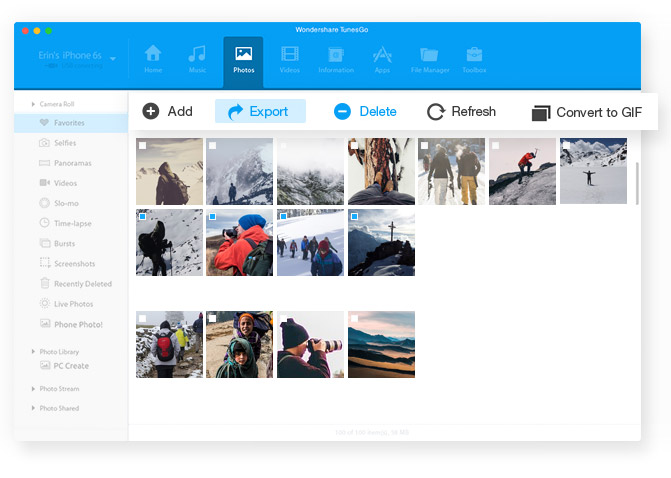671x478 pixels.
Task: Click the Selfies camera icon
Action: [44, 143]
